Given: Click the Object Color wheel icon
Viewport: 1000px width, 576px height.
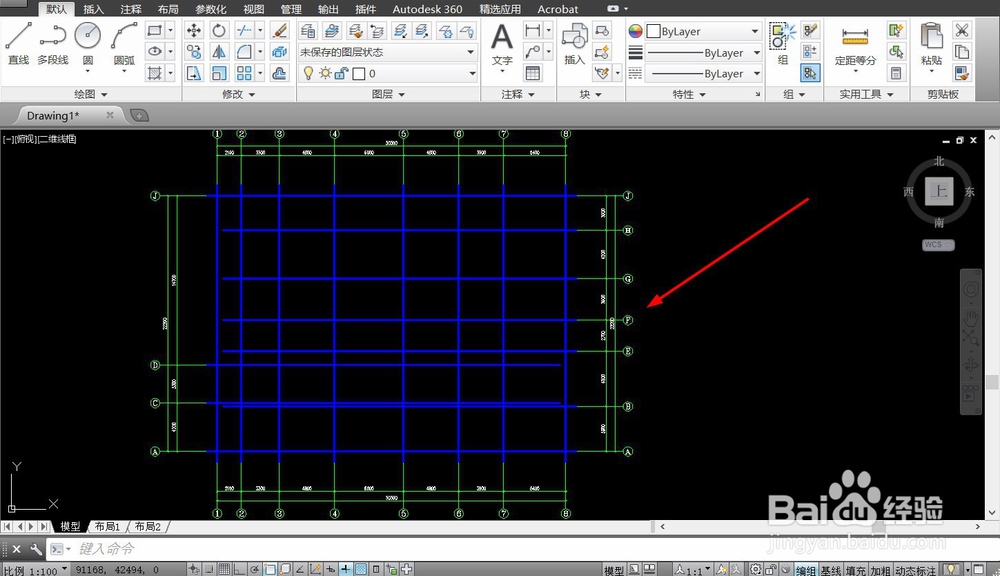Looking at the screenshot, I should [x=635, y=31].
